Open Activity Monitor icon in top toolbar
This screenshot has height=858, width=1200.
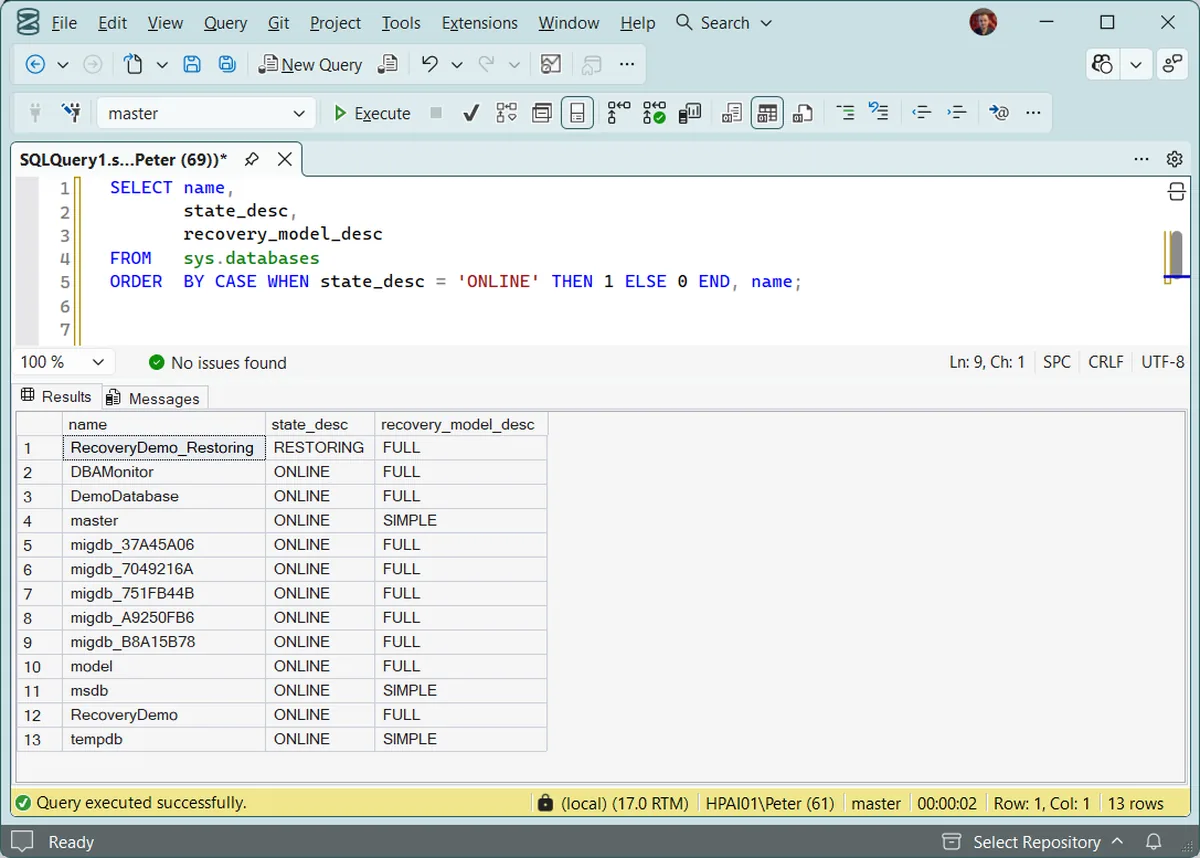pyautogui.click(x=550, y=64)
